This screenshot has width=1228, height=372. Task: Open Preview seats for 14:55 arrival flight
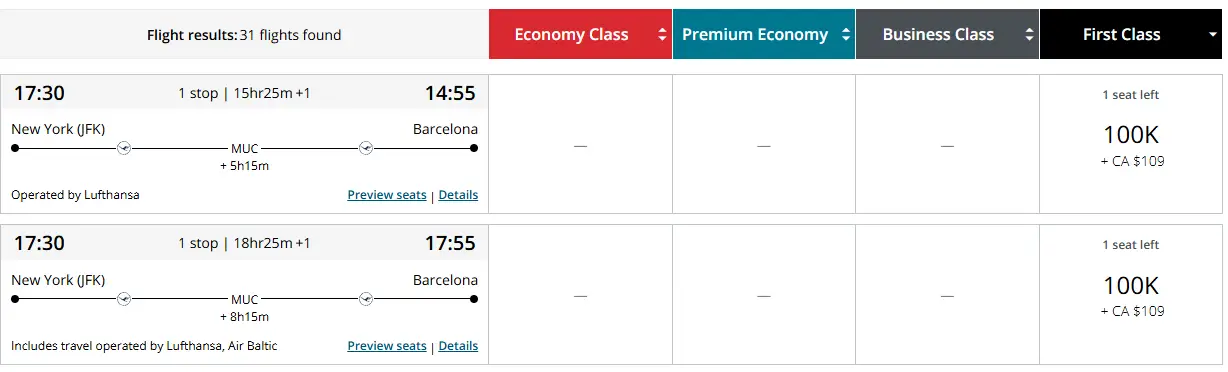[x=387, y=195]
